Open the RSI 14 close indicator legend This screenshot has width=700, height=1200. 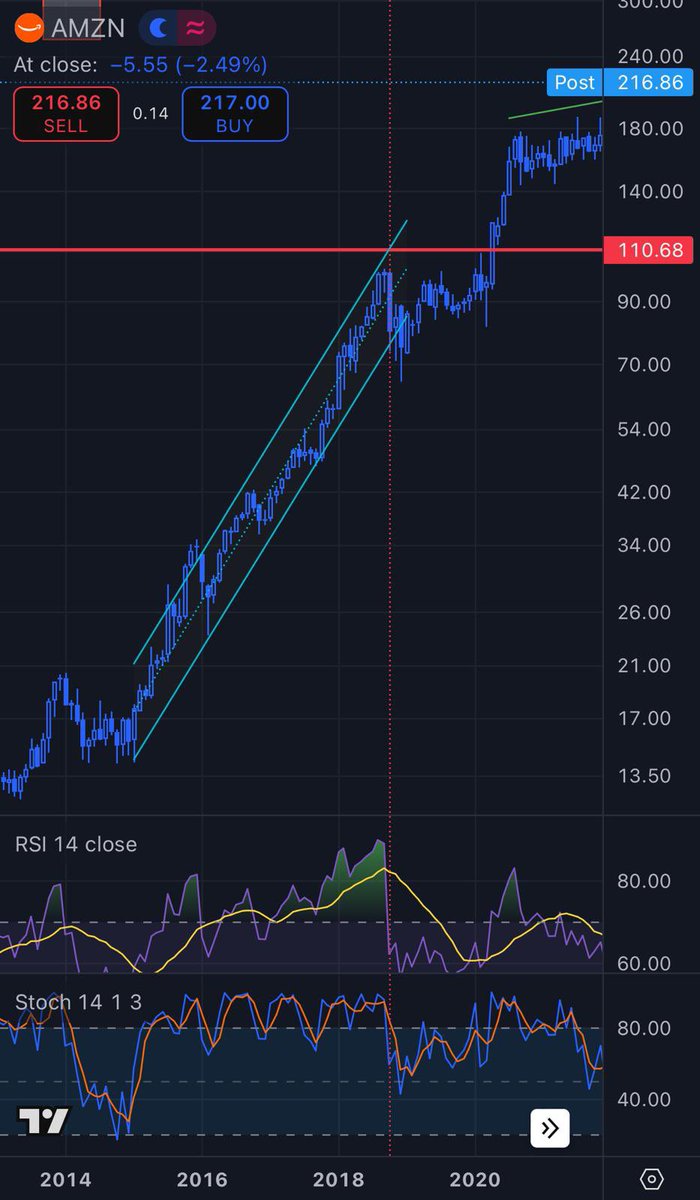pyautogui.click(x=76, y=844)
